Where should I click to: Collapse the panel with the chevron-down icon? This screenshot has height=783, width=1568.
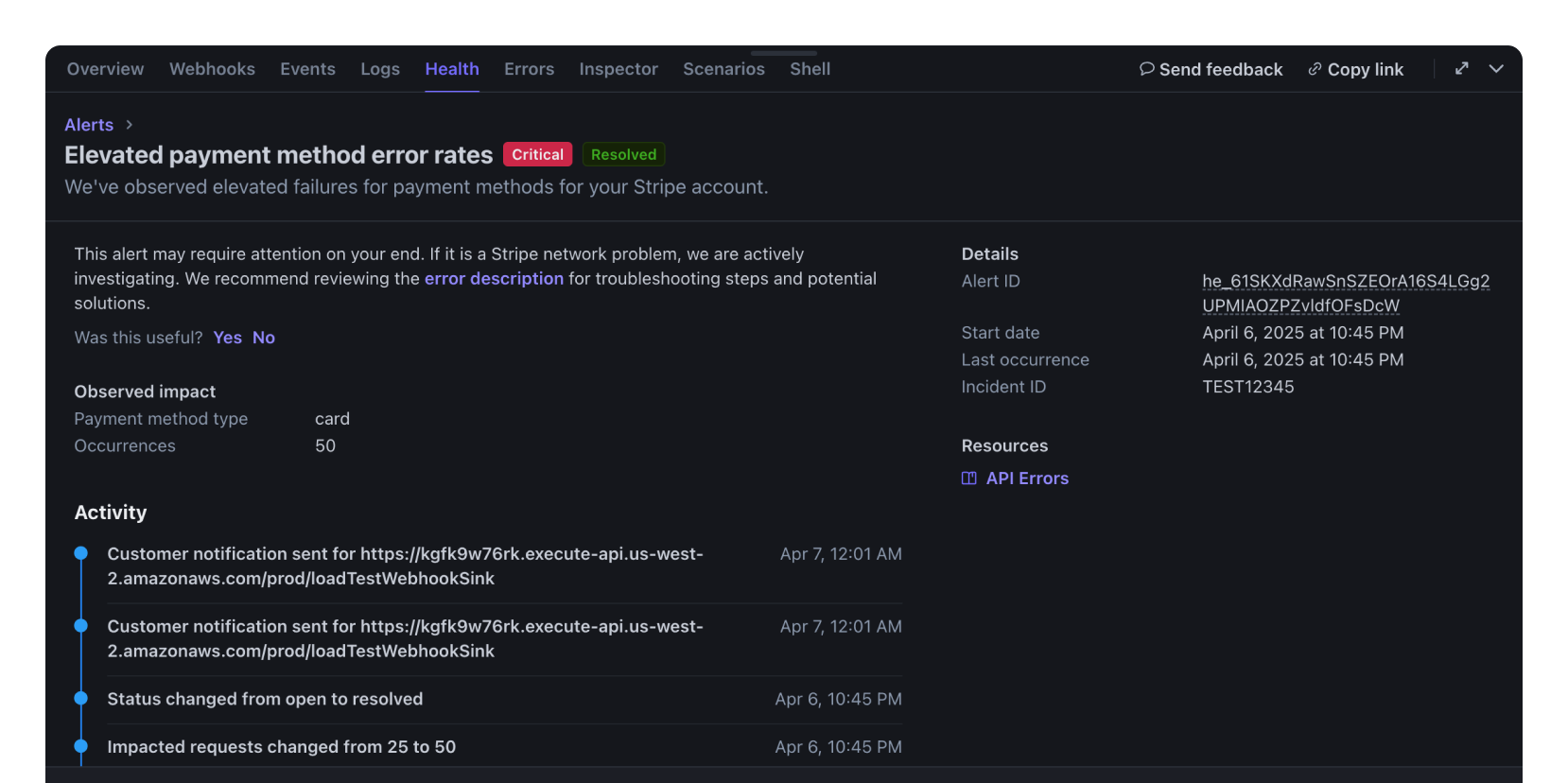1496,68
